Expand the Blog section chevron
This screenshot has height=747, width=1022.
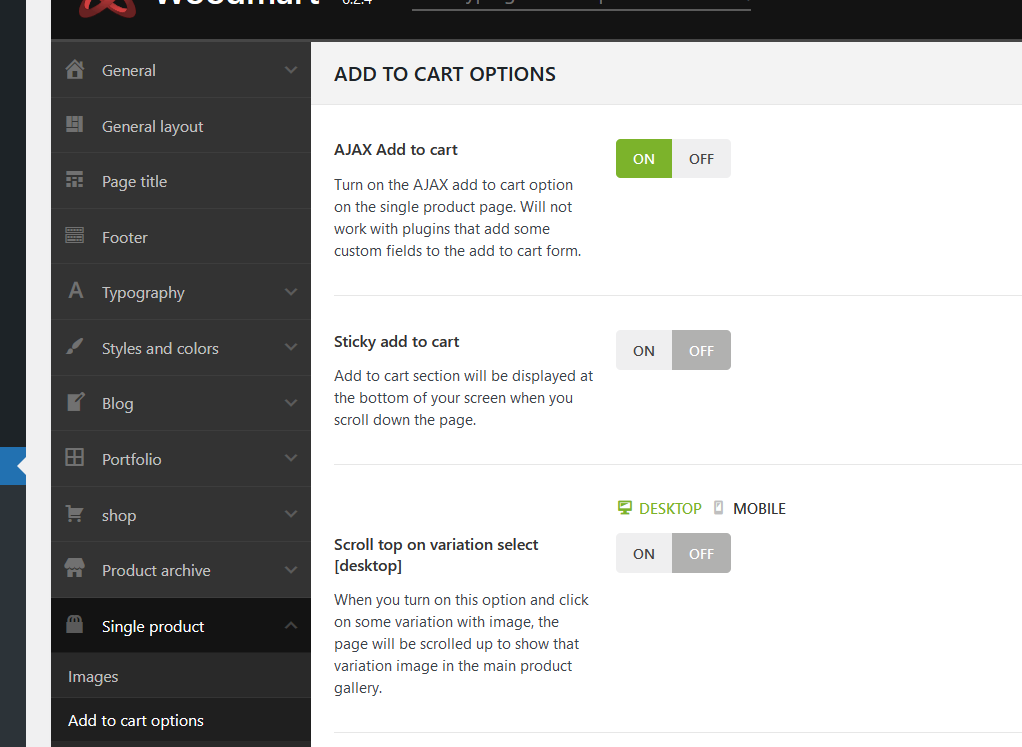291,403
